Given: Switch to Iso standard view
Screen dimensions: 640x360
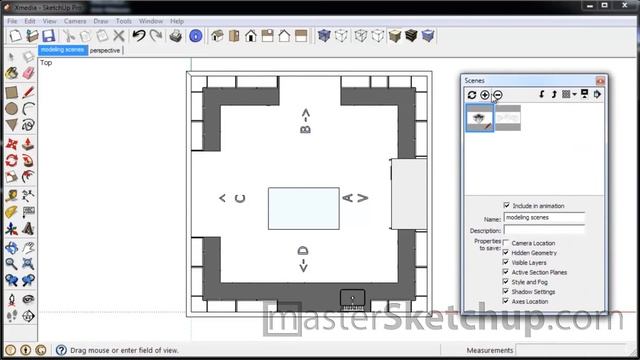Looking at the screenshot, I should pos(217,36).
